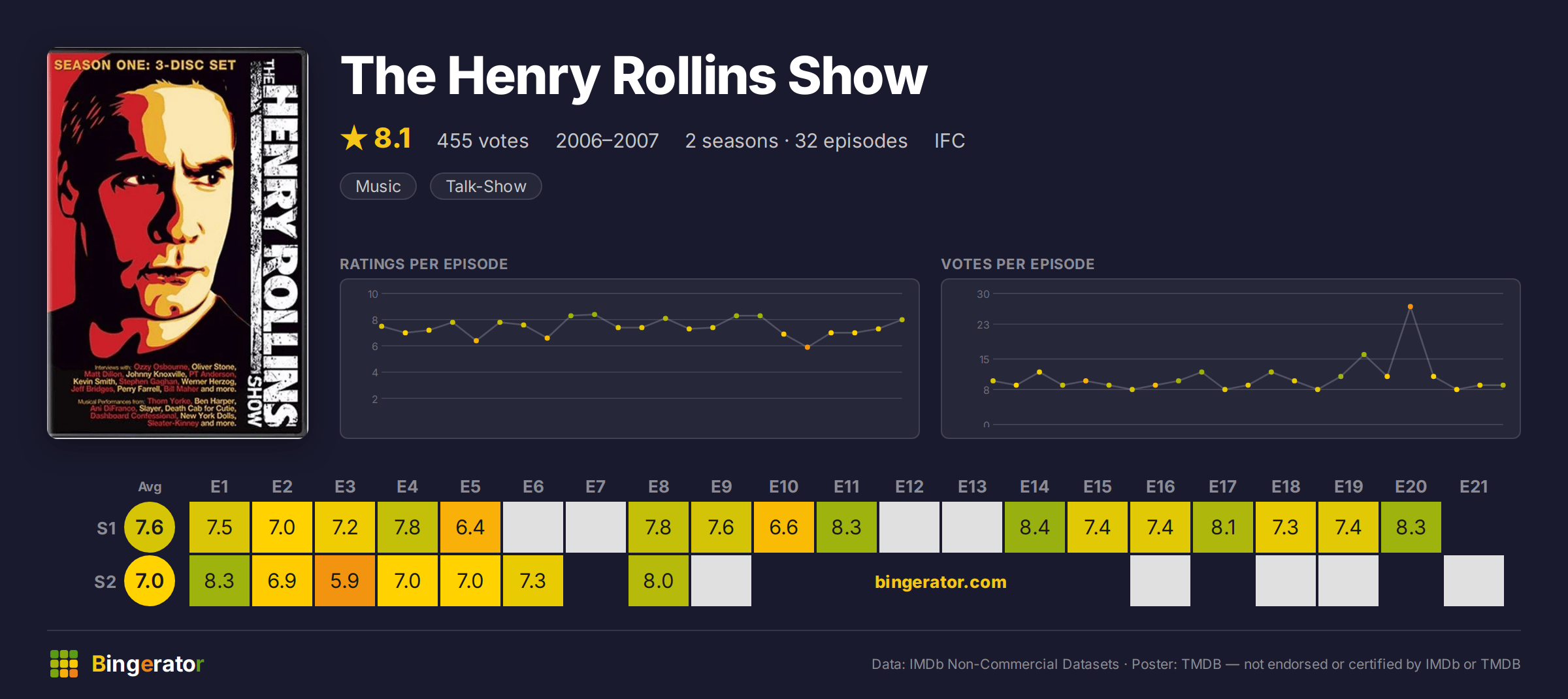The image size is (1568, 699).
Task: Click the Bingerator grid logo icon
Action: click(64, 664)
